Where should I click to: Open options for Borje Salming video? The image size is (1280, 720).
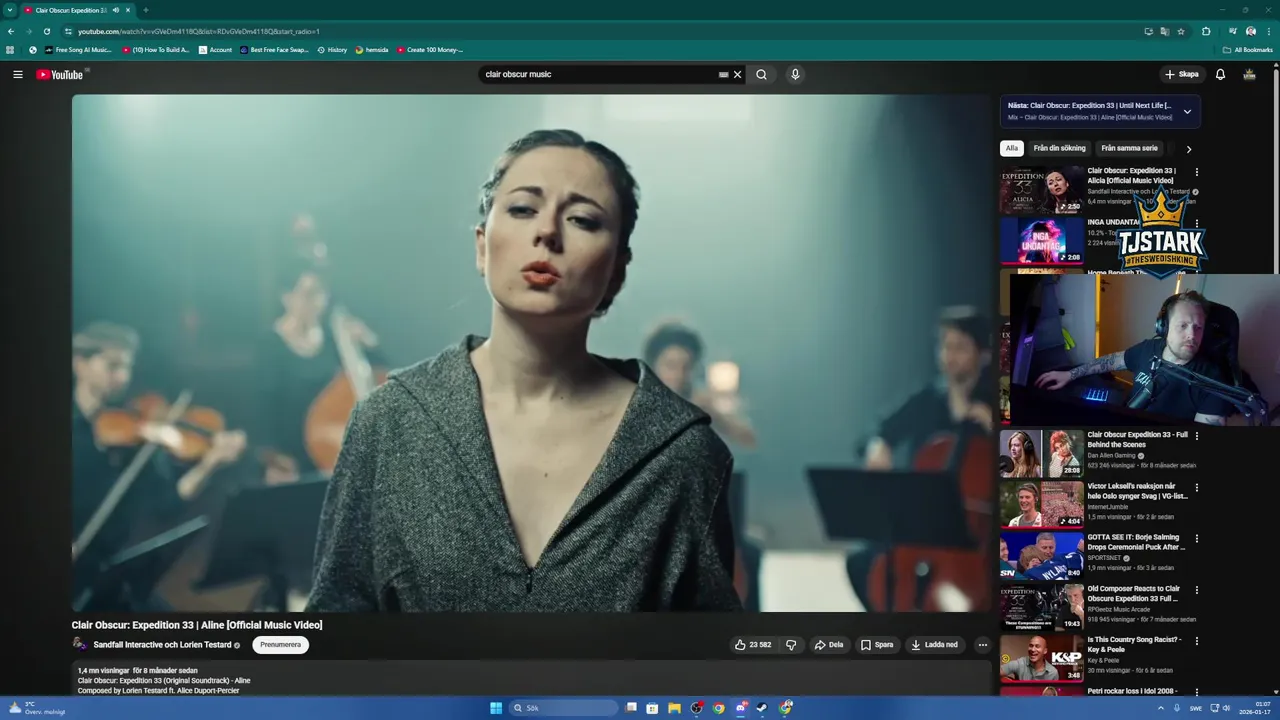point(1197,539)
